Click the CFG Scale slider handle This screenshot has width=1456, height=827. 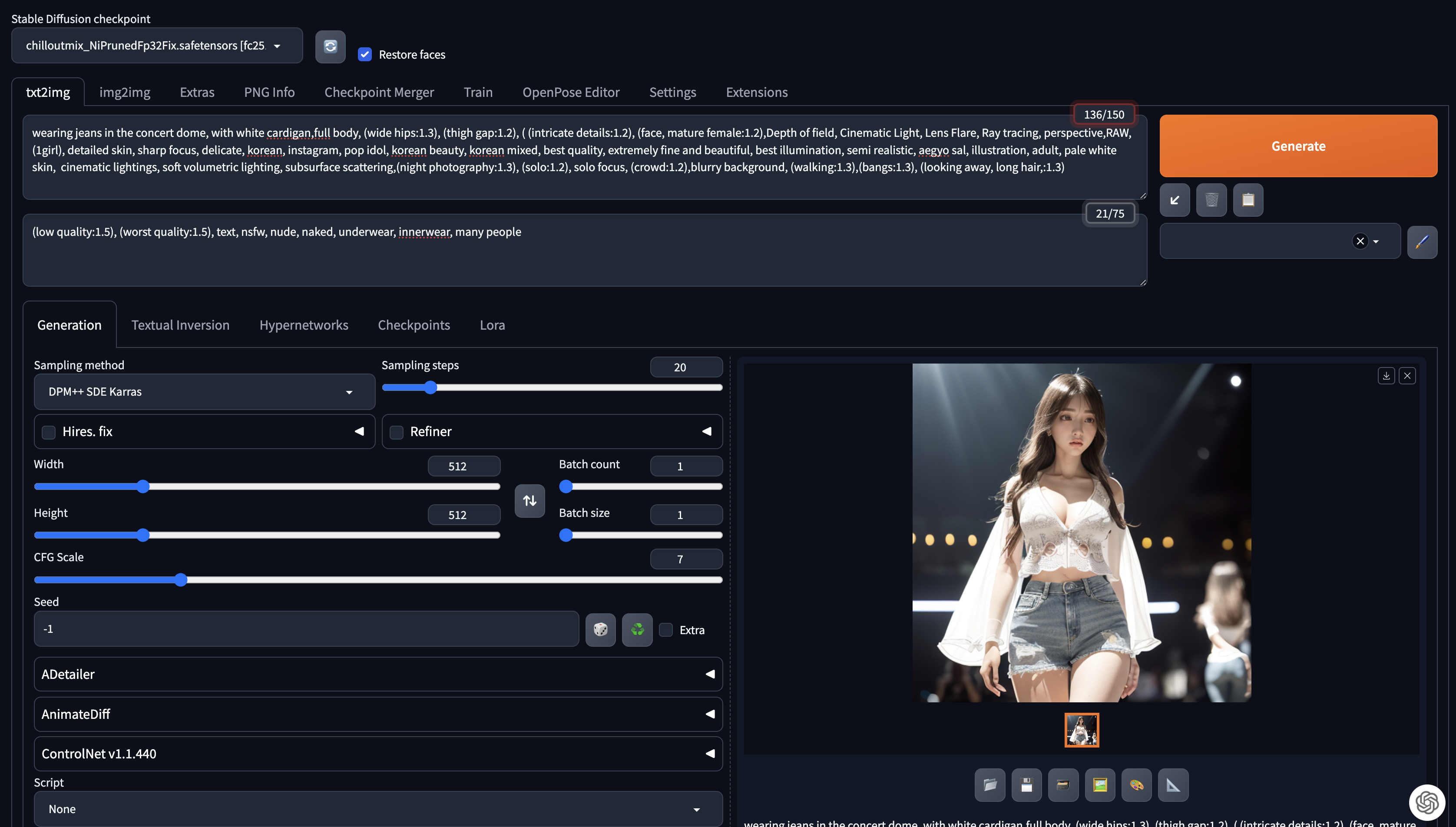181,580
